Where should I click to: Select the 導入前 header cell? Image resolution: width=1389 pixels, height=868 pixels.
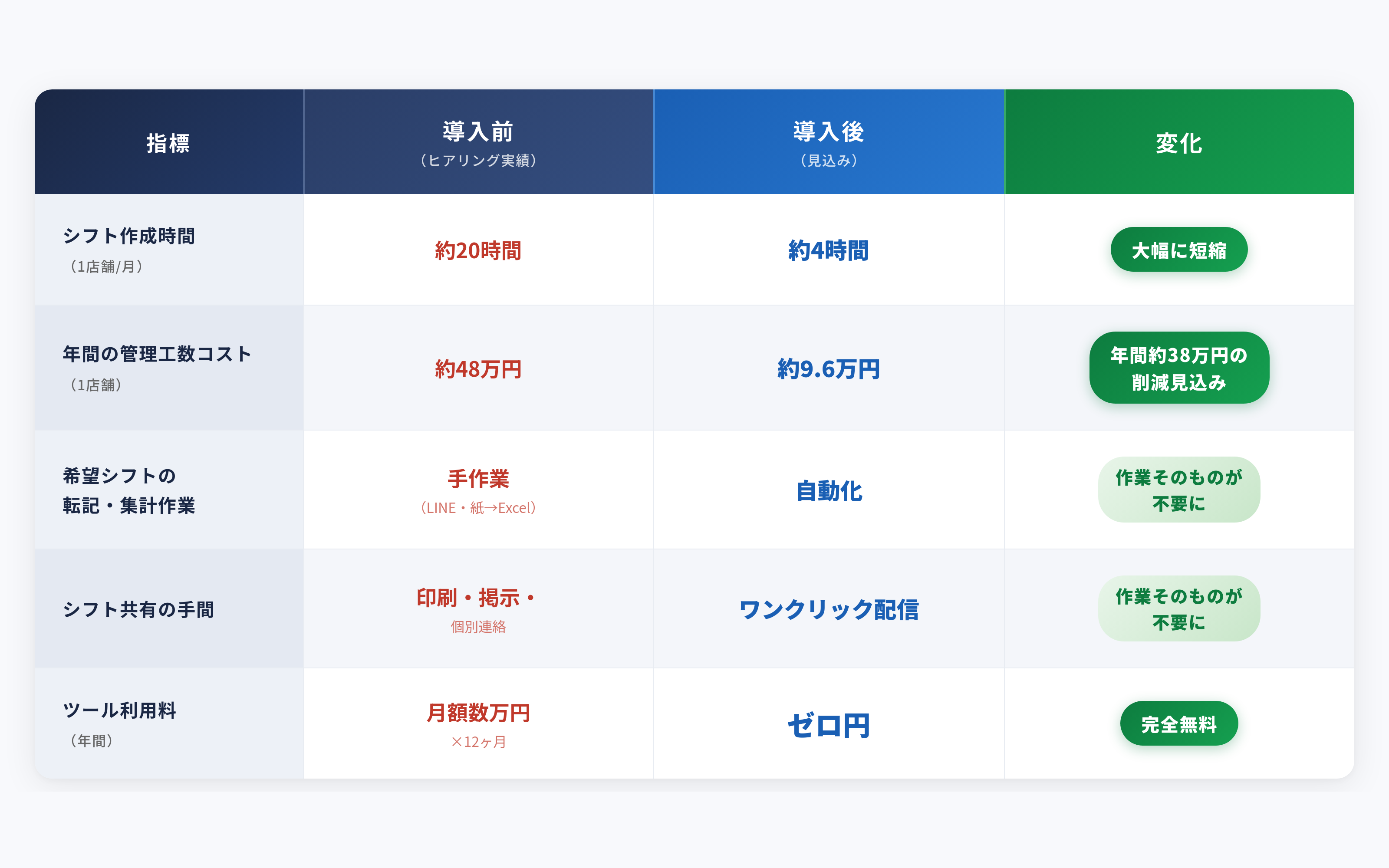pos(478,142)
